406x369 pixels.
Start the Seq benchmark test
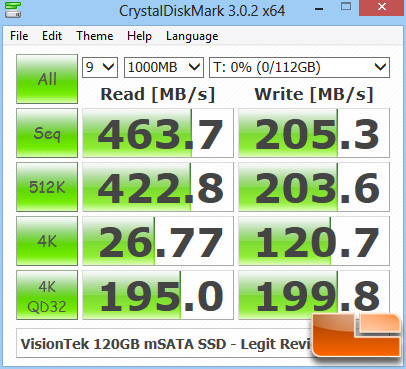47,133
